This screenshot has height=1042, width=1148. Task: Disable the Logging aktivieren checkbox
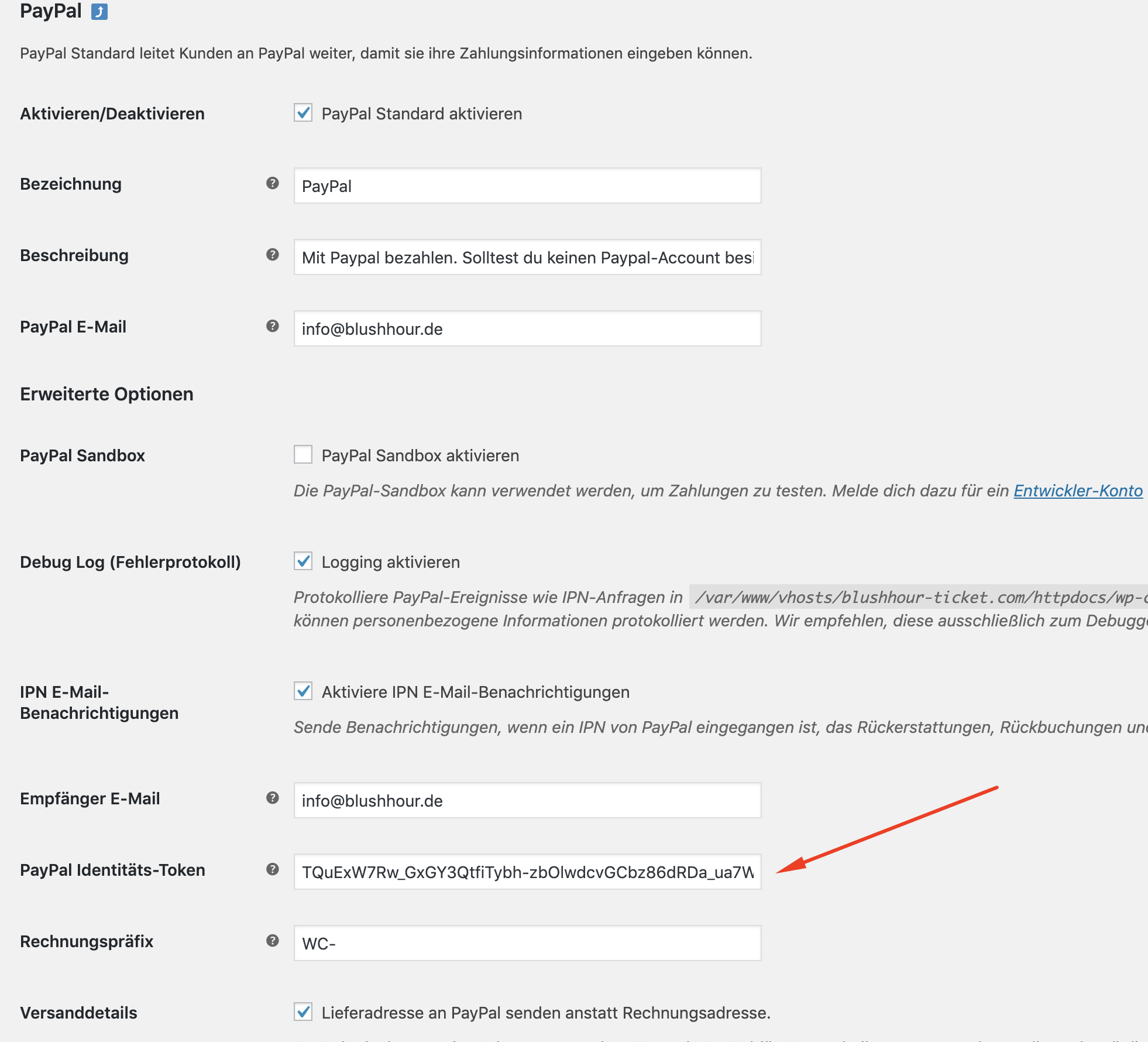(303, 561)
